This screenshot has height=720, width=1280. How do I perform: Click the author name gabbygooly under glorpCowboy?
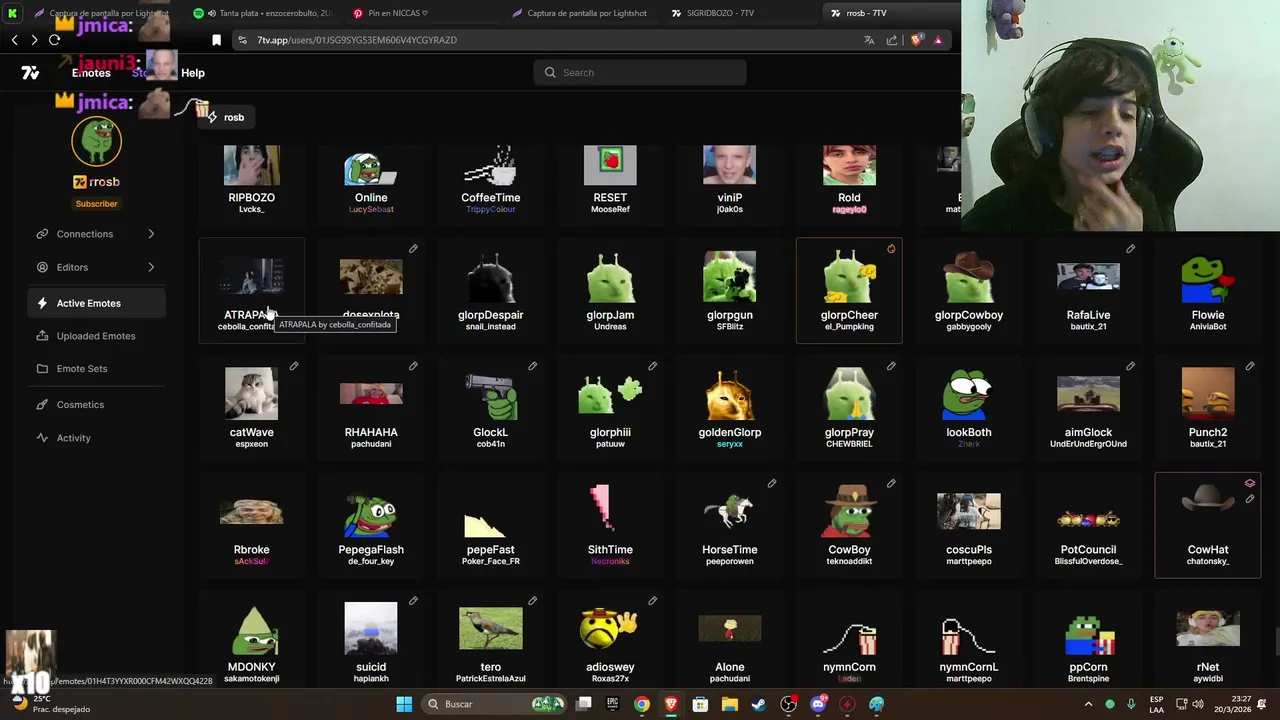coord(969,327)
